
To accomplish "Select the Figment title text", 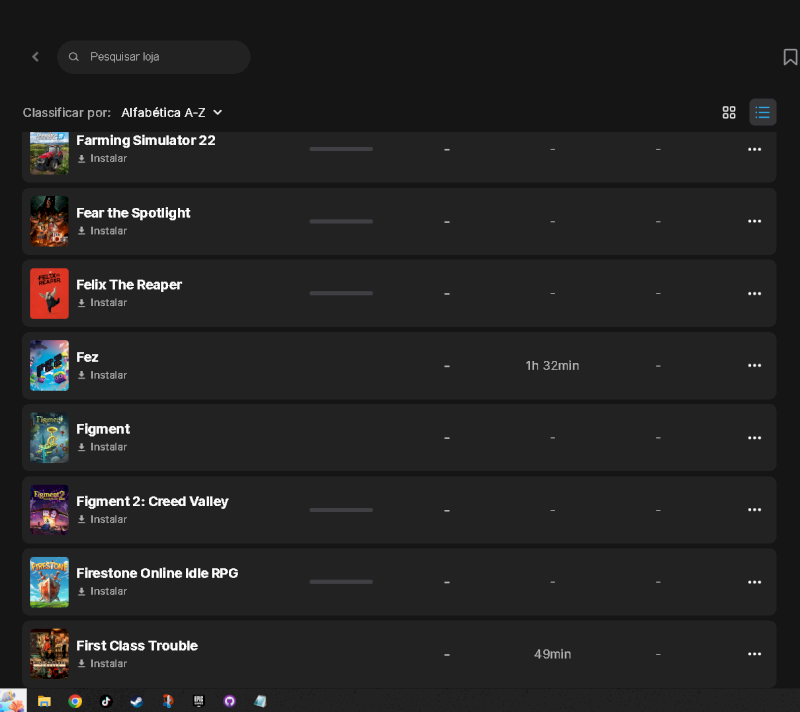I will pyautogui.click(x=103, y=429).
